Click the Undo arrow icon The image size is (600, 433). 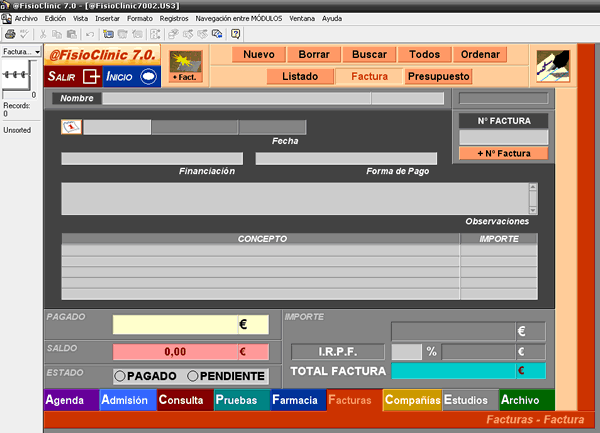(90, 34)
